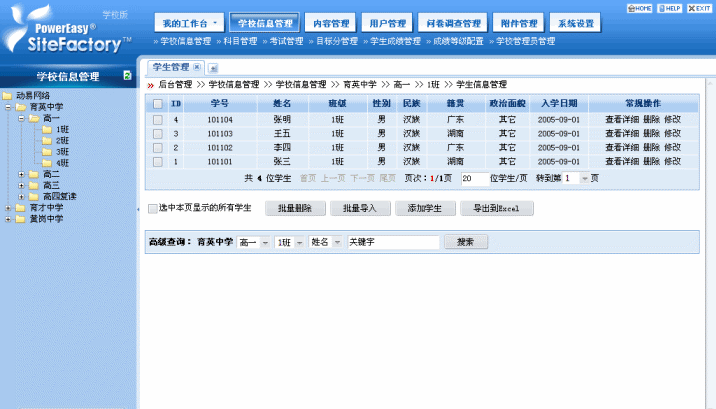Expand the 高二 tree node

(21, 174)
